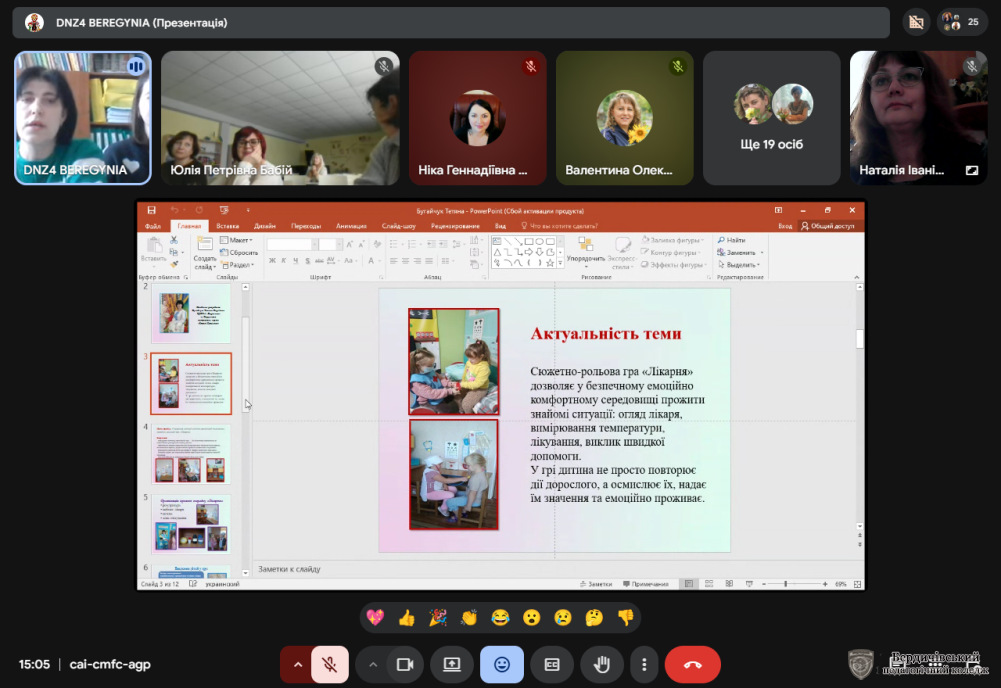Toggle the camera off
This screenshot has height=688, width=1001.
405,664
